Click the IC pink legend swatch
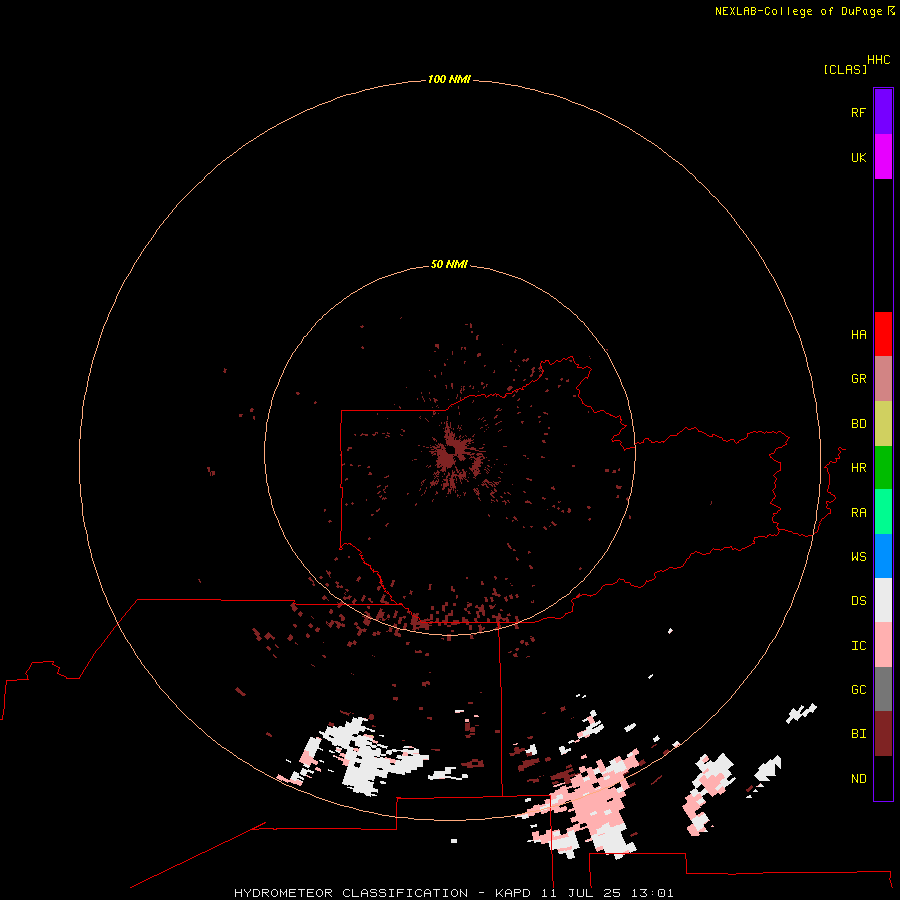Viewport: 900px width, 900px height. 883,645
